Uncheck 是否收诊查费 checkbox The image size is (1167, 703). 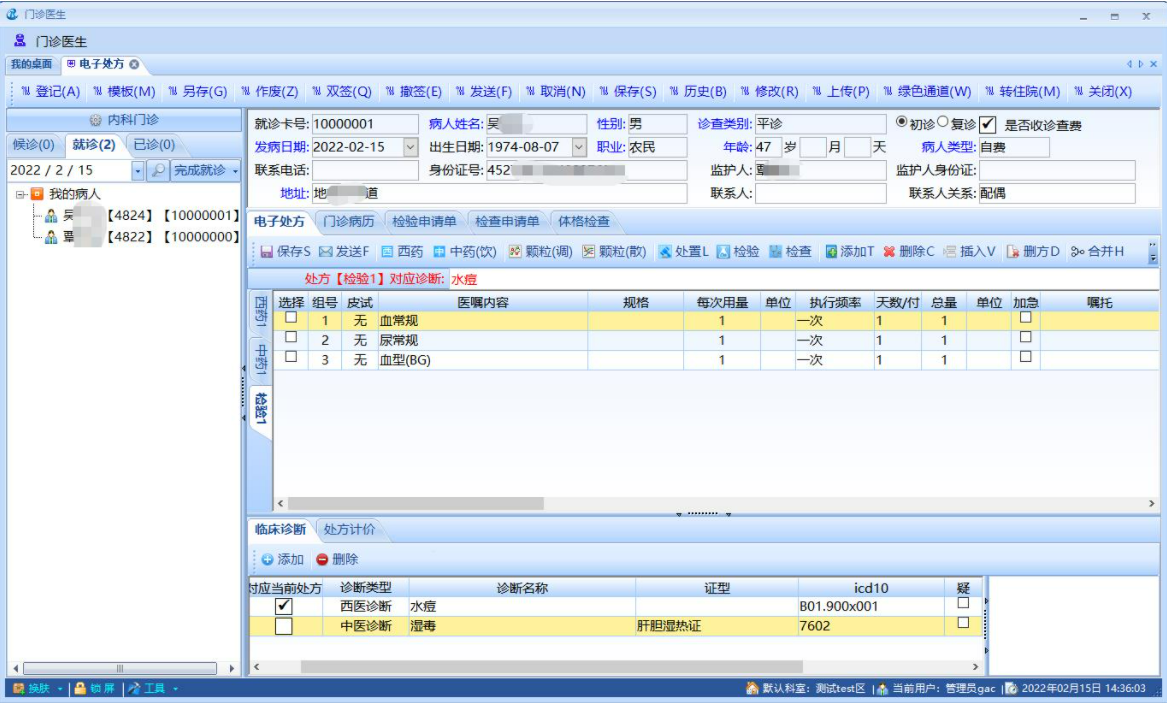988,124
